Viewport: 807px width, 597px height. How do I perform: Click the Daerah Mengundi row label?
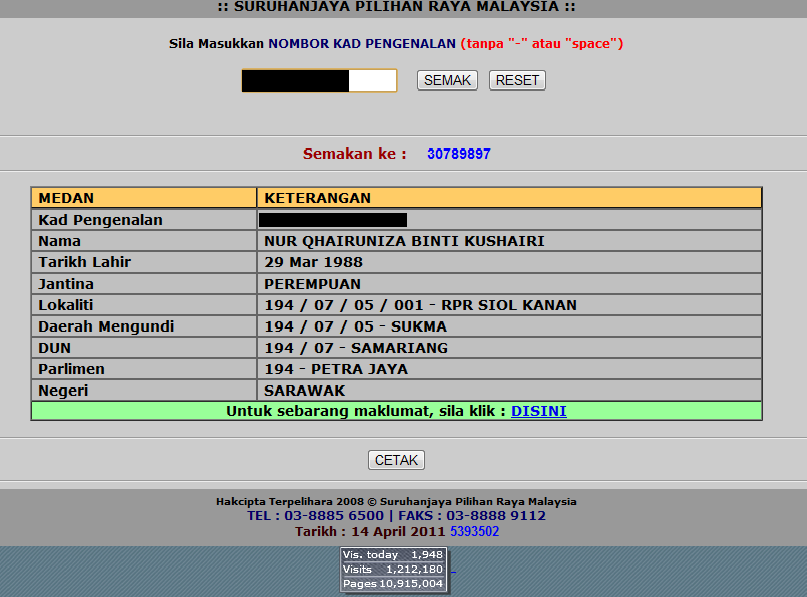coord(107,327)
